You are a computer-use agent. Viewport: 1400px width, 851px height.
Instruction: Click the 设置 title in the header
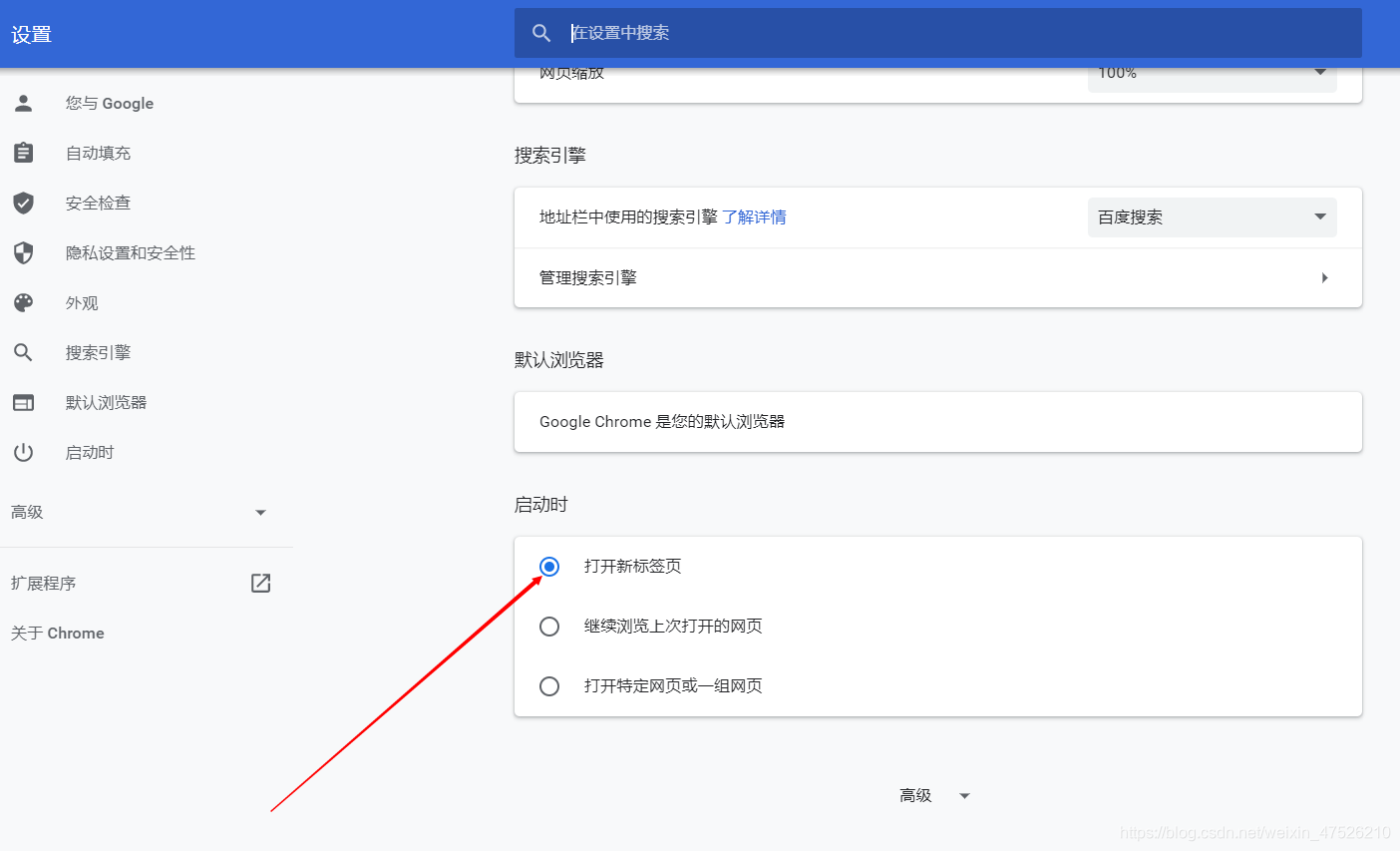click(31, 34)
